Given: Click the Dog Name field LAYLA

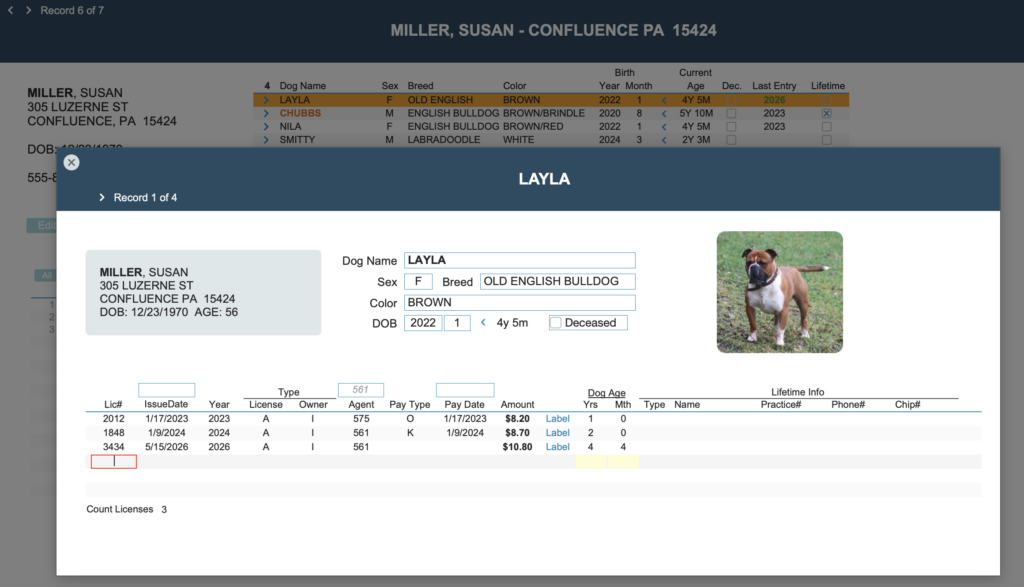Looking at the screenshot, I should pyautogui.click(x=520, y=261).
